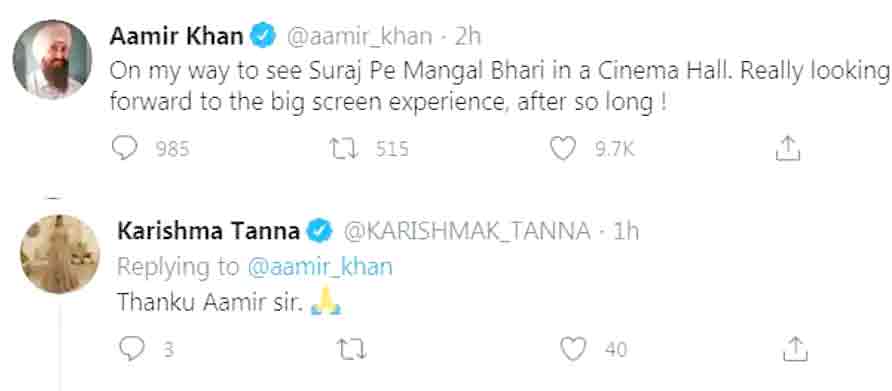Image resolution: width=892 pixels, height=391 pixels.
Task: Click the 1h timestamp on Karishma's reply
Action: pyautogui.click(x=626, y=232)
